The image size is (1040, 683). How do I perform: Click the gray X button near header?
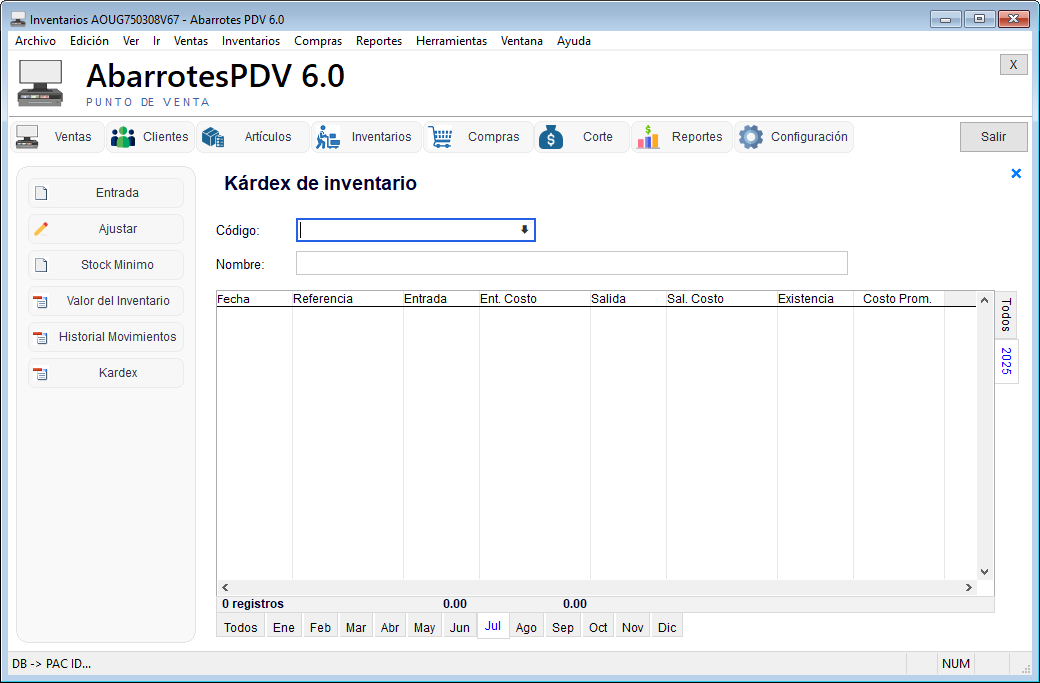pos(1013,64)
